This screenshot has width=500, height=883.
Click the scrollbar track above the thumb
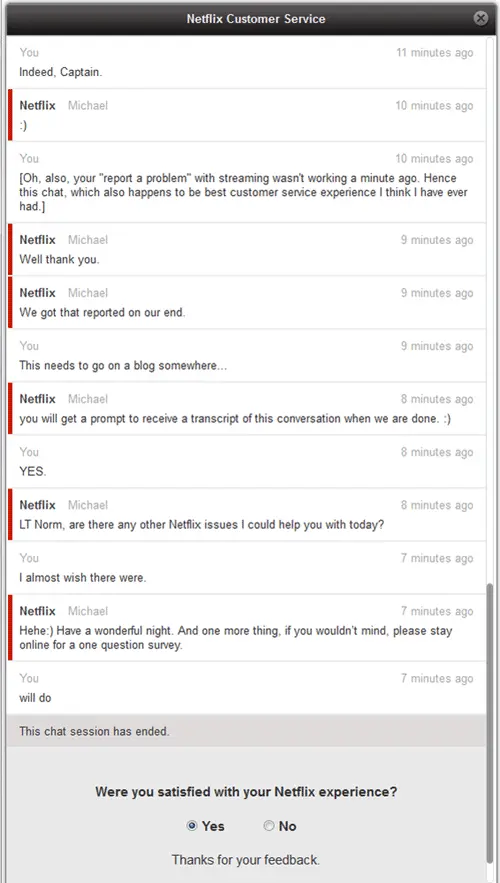point(490,310)
